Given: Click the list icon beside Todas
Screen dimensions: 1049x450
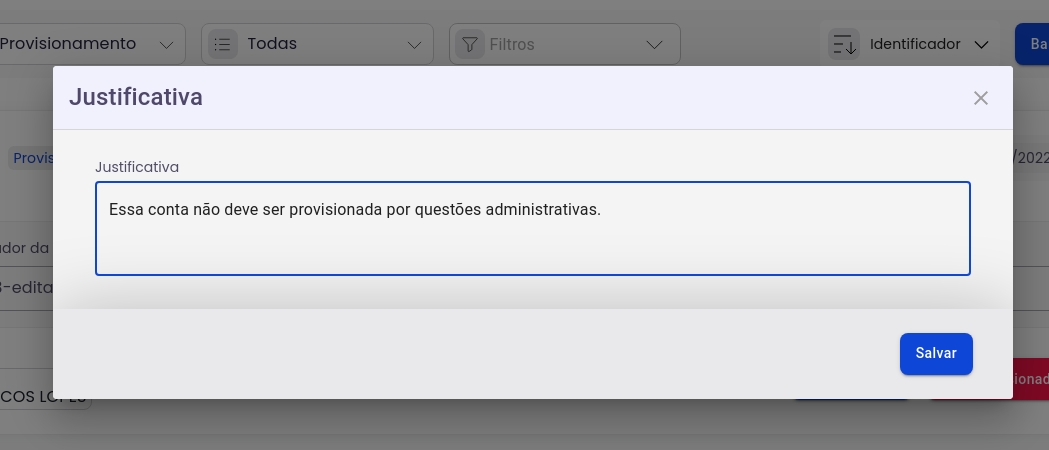Looking at the screenshot, I should point(223,44).
